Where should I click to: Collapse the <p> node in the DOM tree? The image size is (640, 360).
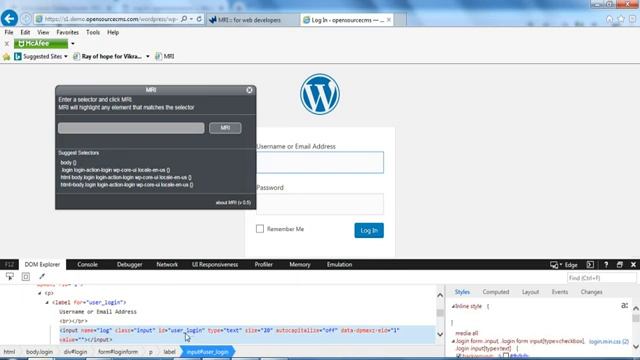pyautogui.click(x=40, y=293)
